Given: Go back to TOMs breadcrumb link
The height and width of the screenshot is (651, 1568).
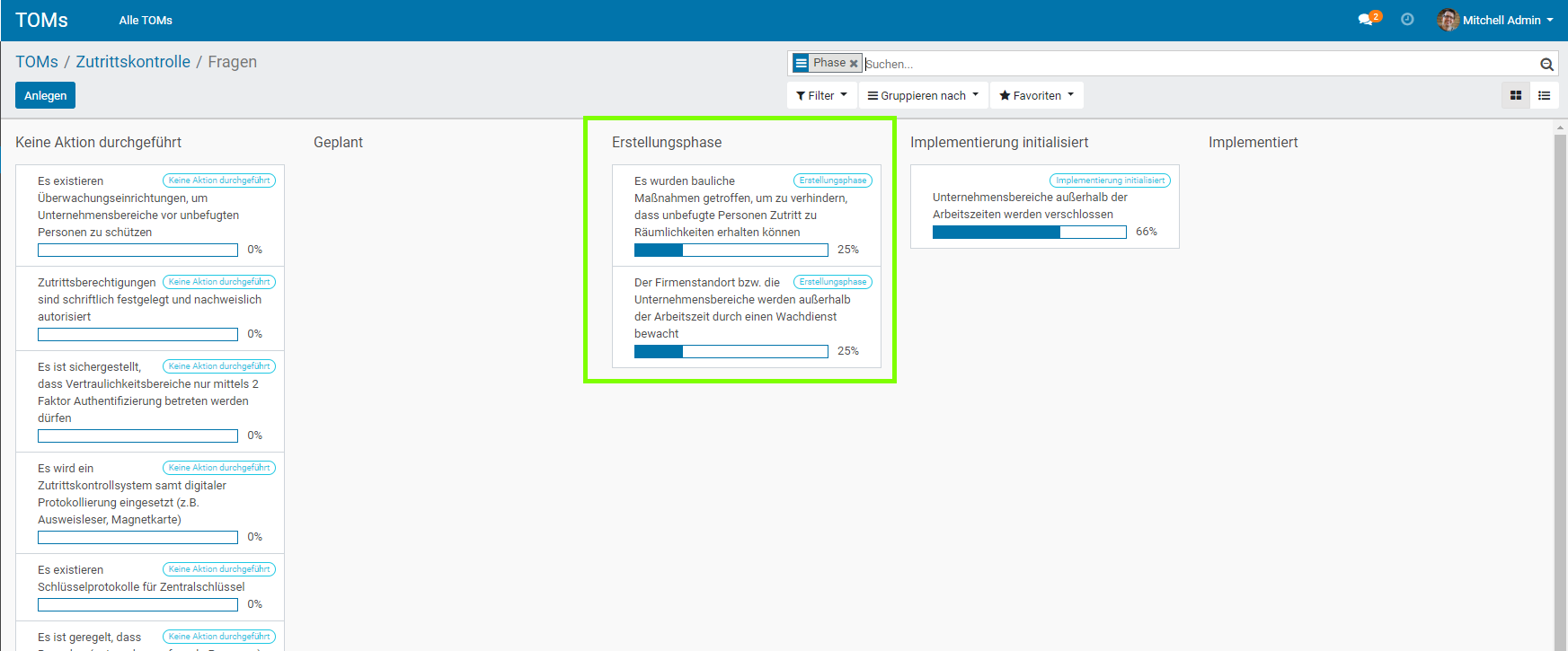Looking at the screenshot, I should [37, 62].
